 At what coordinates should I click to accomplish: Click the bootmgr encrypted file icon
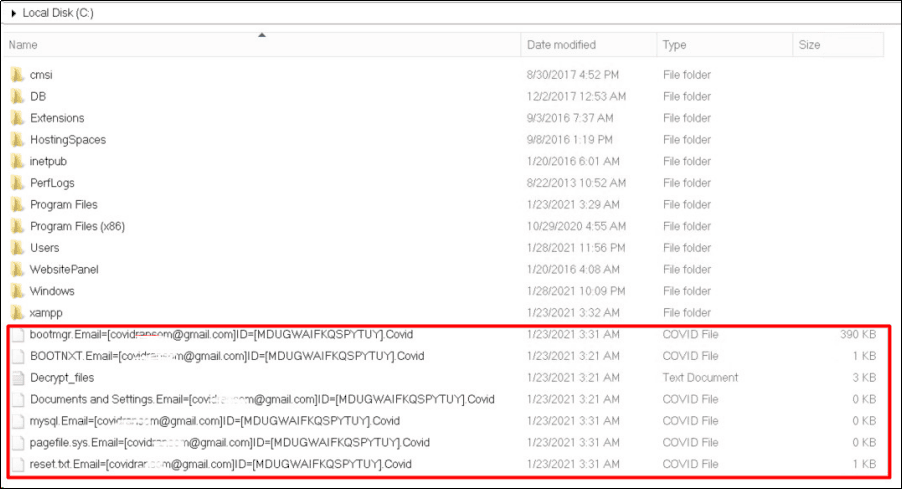click(x=18, y=335)
